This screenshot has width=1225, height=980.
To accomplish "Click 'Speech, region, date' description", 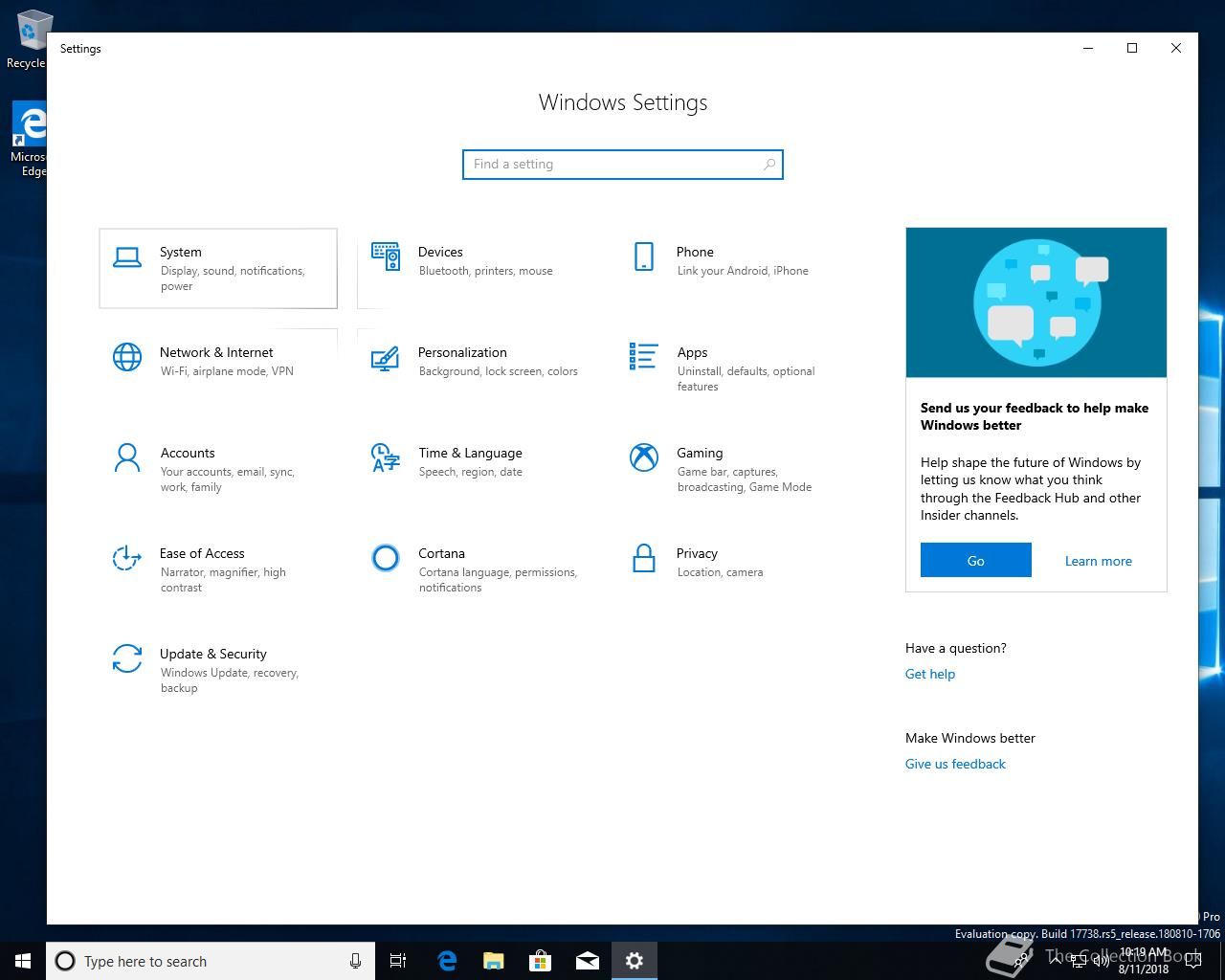I will [471, 472].
